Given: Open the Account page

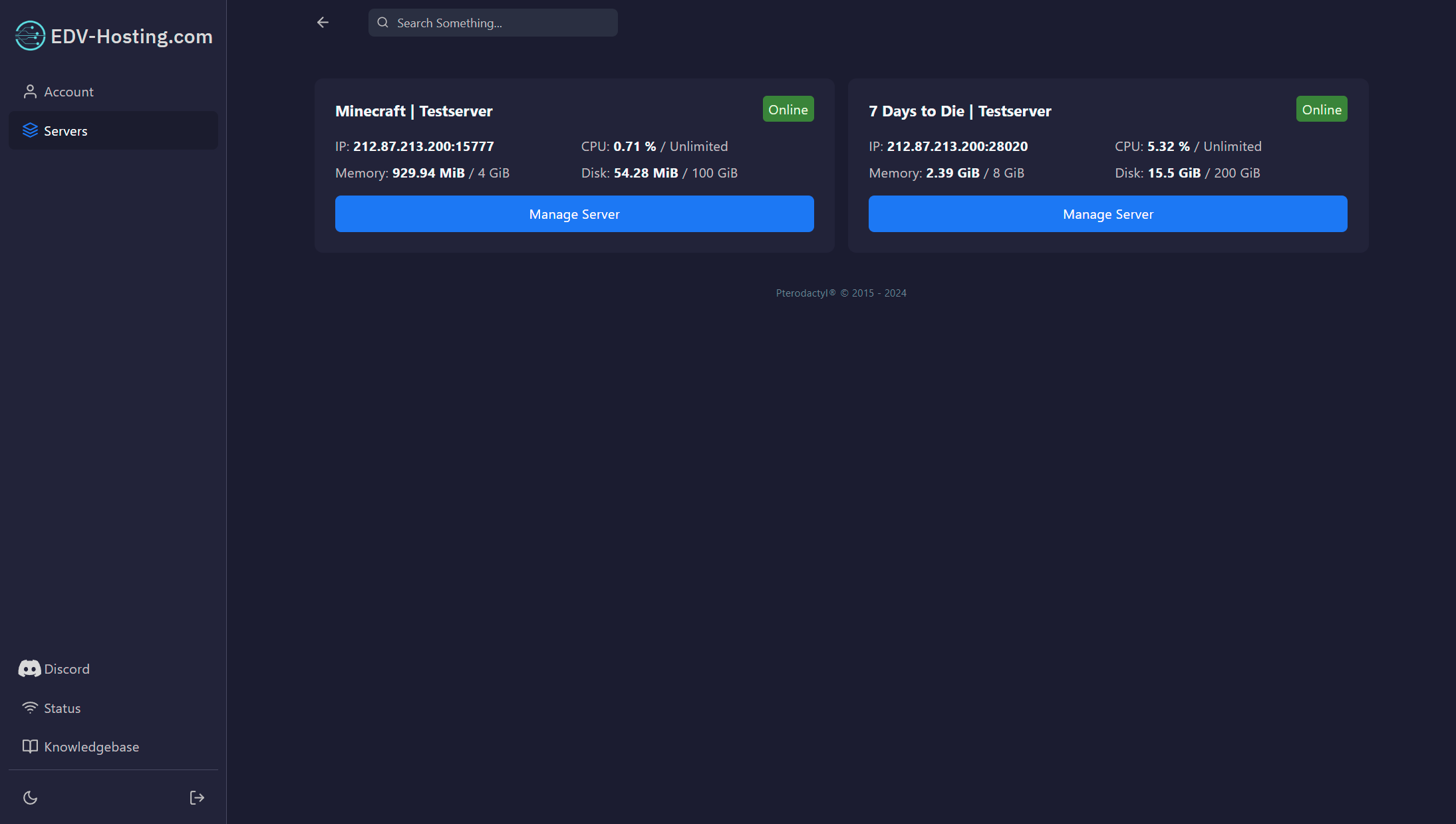Looking at the screenshot, I should pos(113,92).
